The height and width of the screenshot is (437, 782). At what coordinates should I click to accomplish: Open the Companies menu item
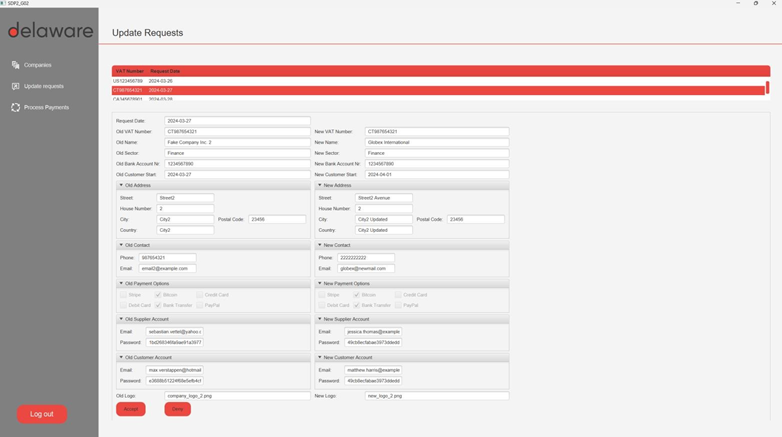(x=37, y=65)
